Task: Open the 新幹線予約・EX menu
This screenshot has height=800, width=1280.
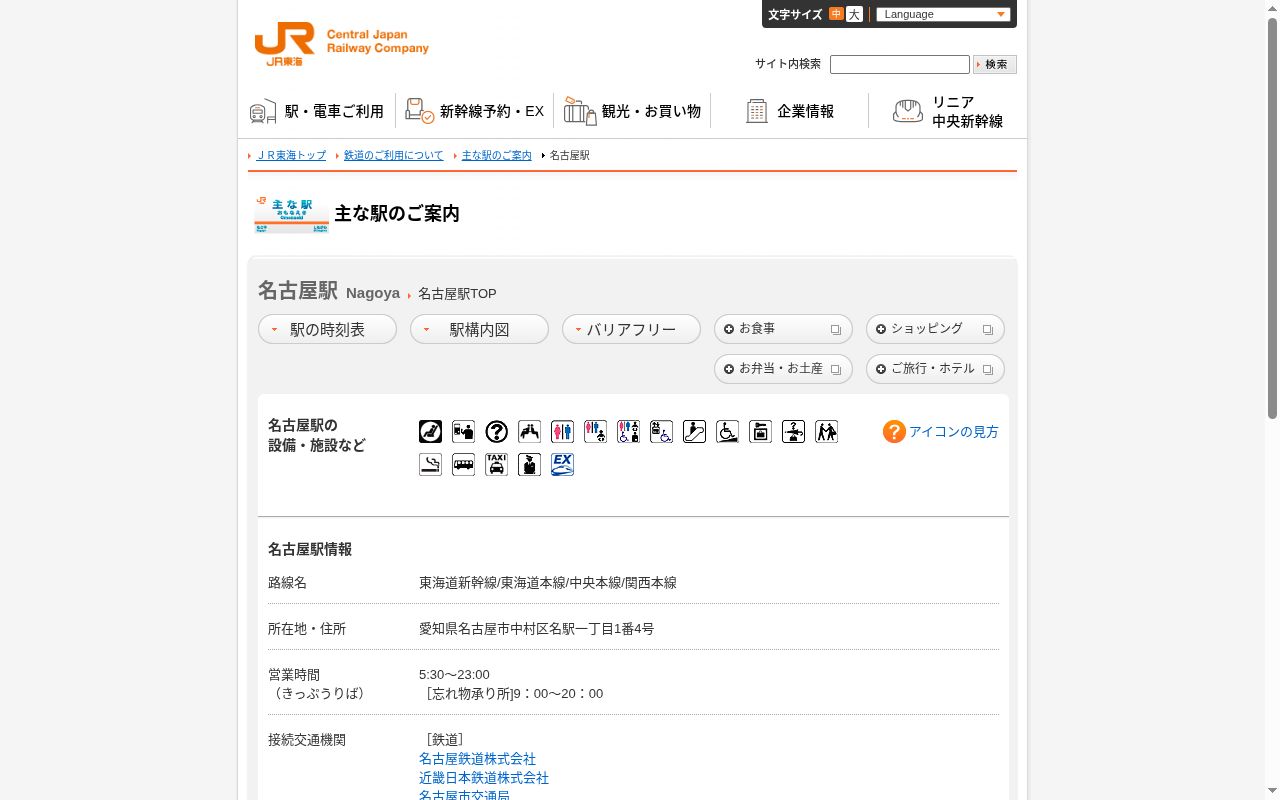Action: (475, 111)
